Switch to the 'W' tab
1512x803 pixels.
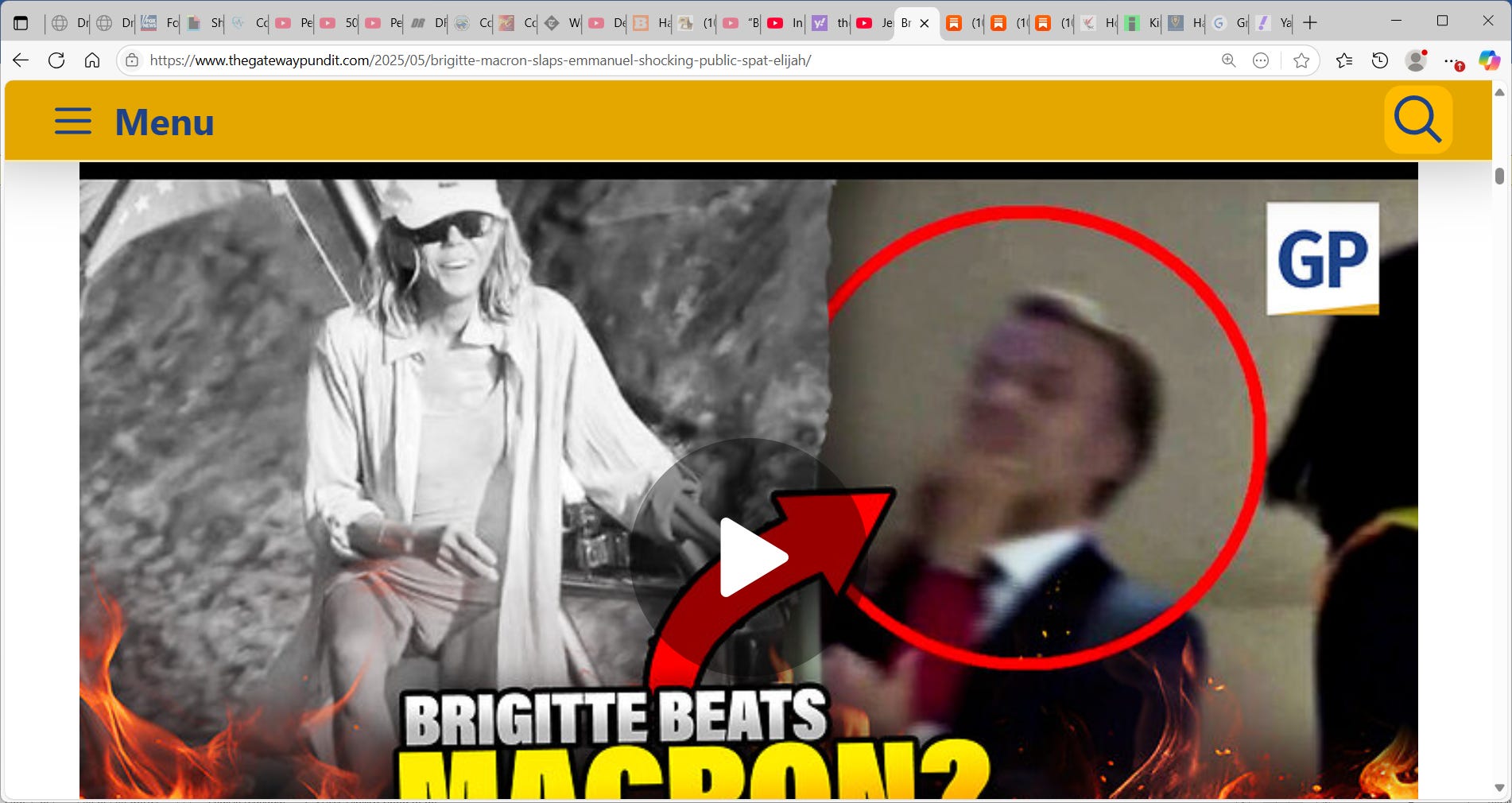coord(561,23)
